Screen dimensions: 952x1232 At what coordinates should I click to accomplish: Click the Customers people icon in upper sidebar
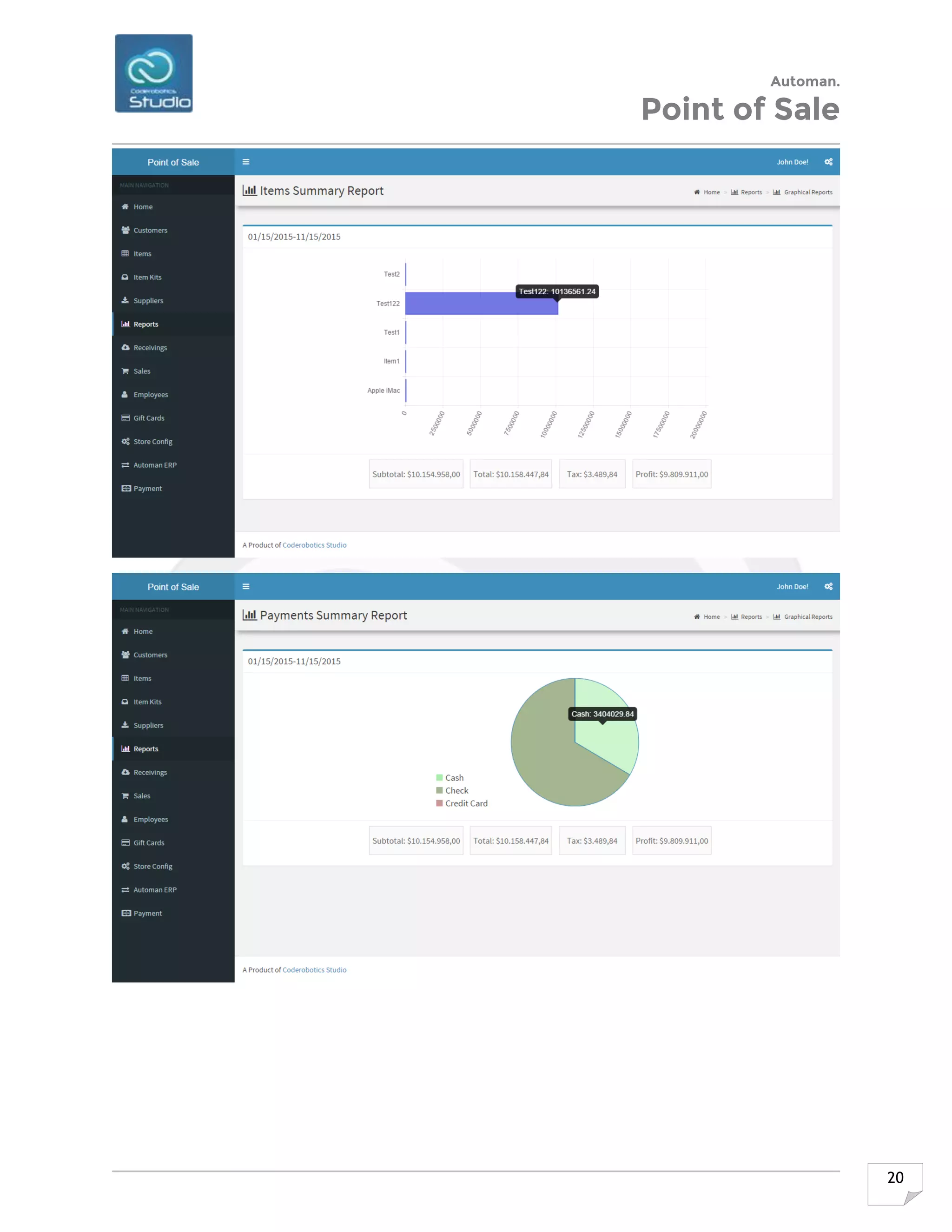pyautogui.click(x=125, y=230)
